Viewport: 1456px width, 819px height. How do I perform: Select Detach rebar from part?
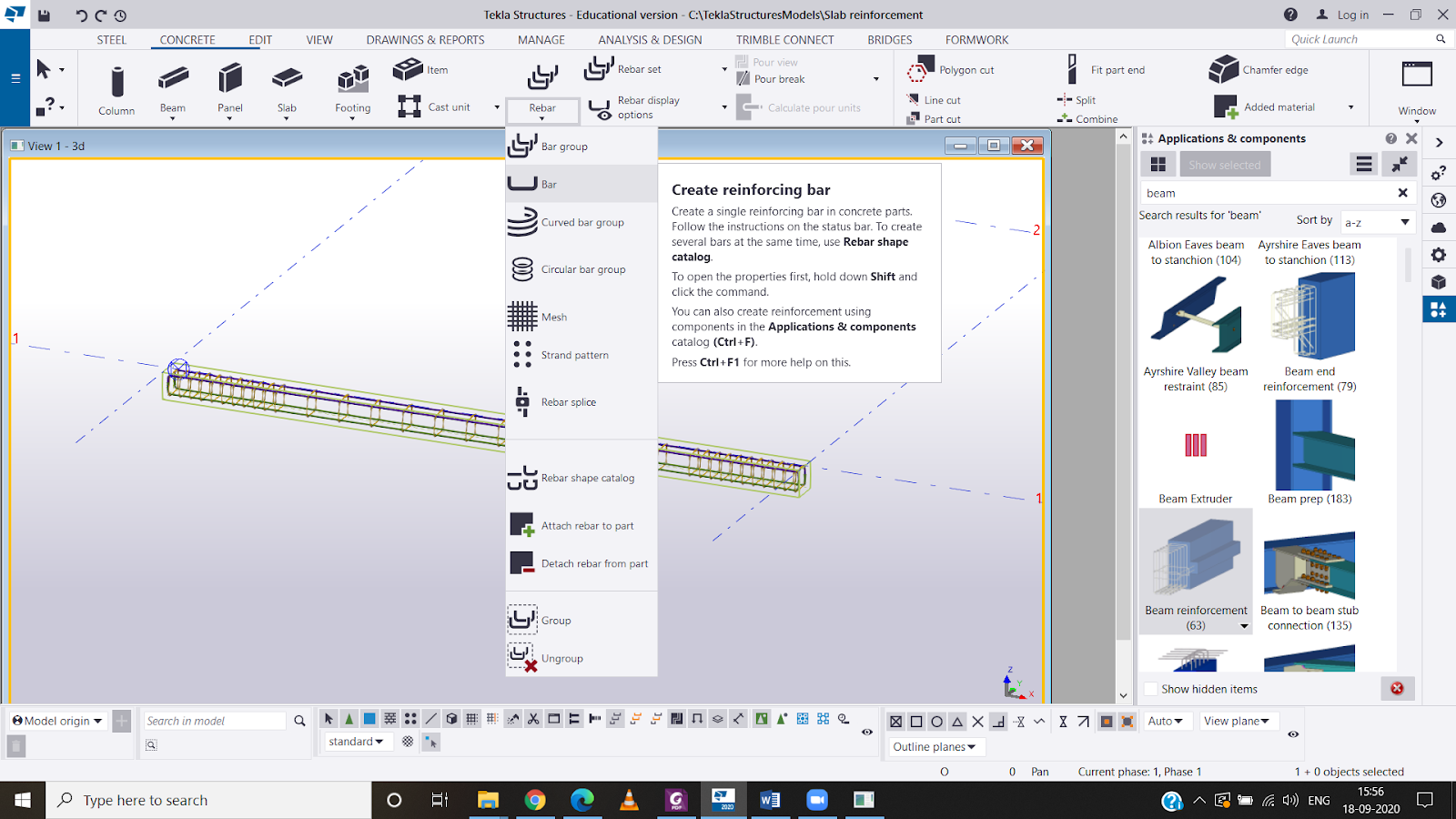click(x=581, y=563)
